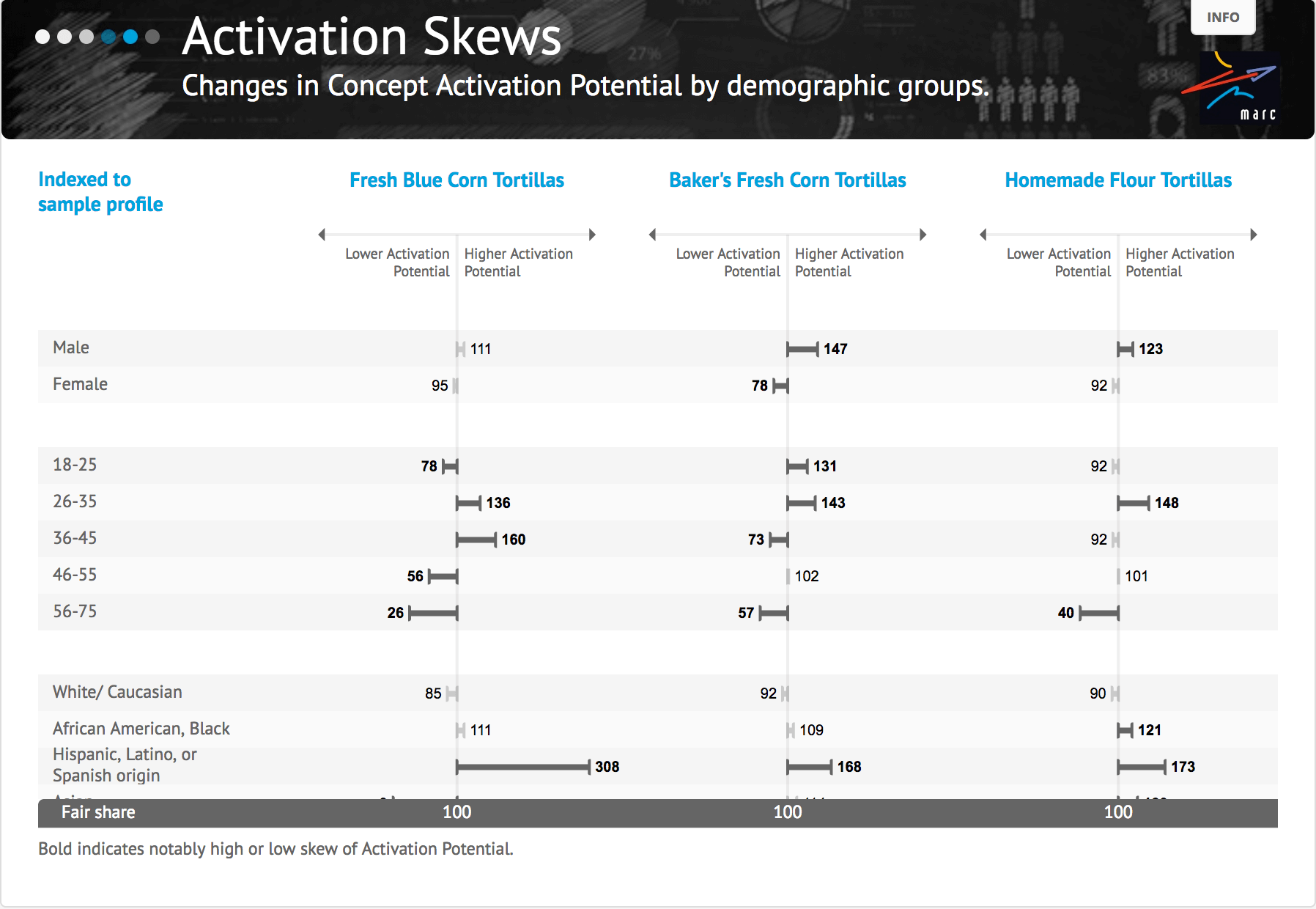Go to the first page dot
Image resolution: width=1316 pixels, height=909 pixels.
point(42,37)
